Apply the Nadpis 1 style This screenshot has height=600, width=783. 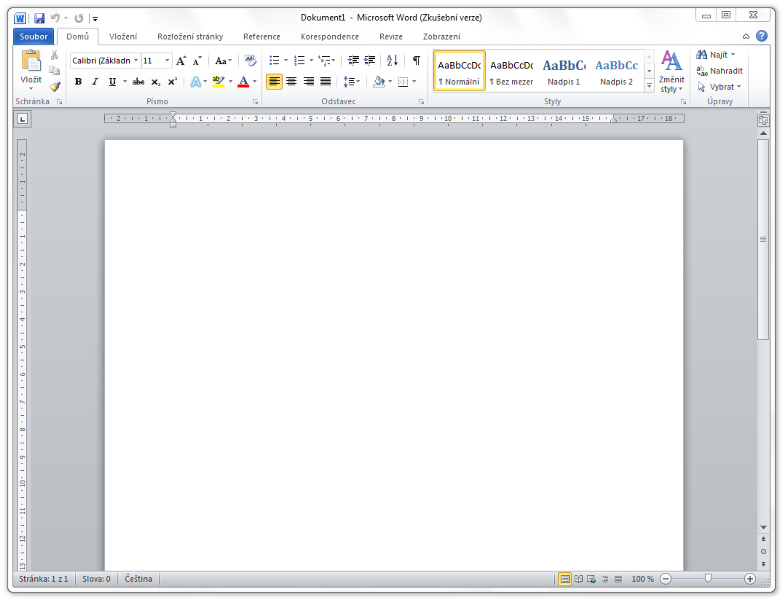[564, 71]
